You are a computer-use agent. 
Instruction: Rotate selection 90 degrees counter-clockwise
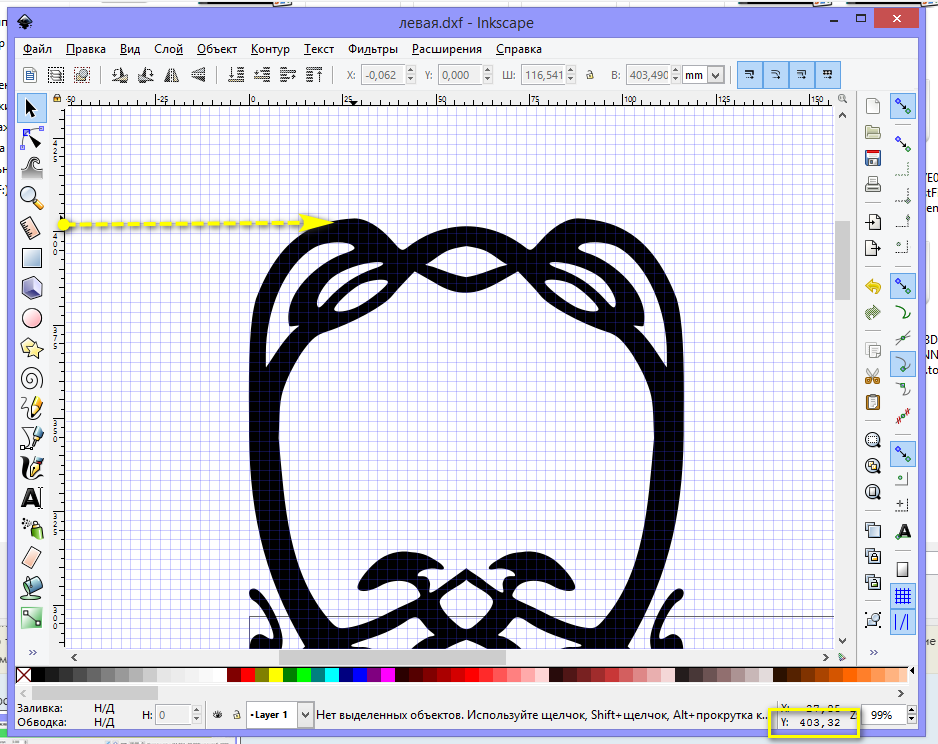120,75
